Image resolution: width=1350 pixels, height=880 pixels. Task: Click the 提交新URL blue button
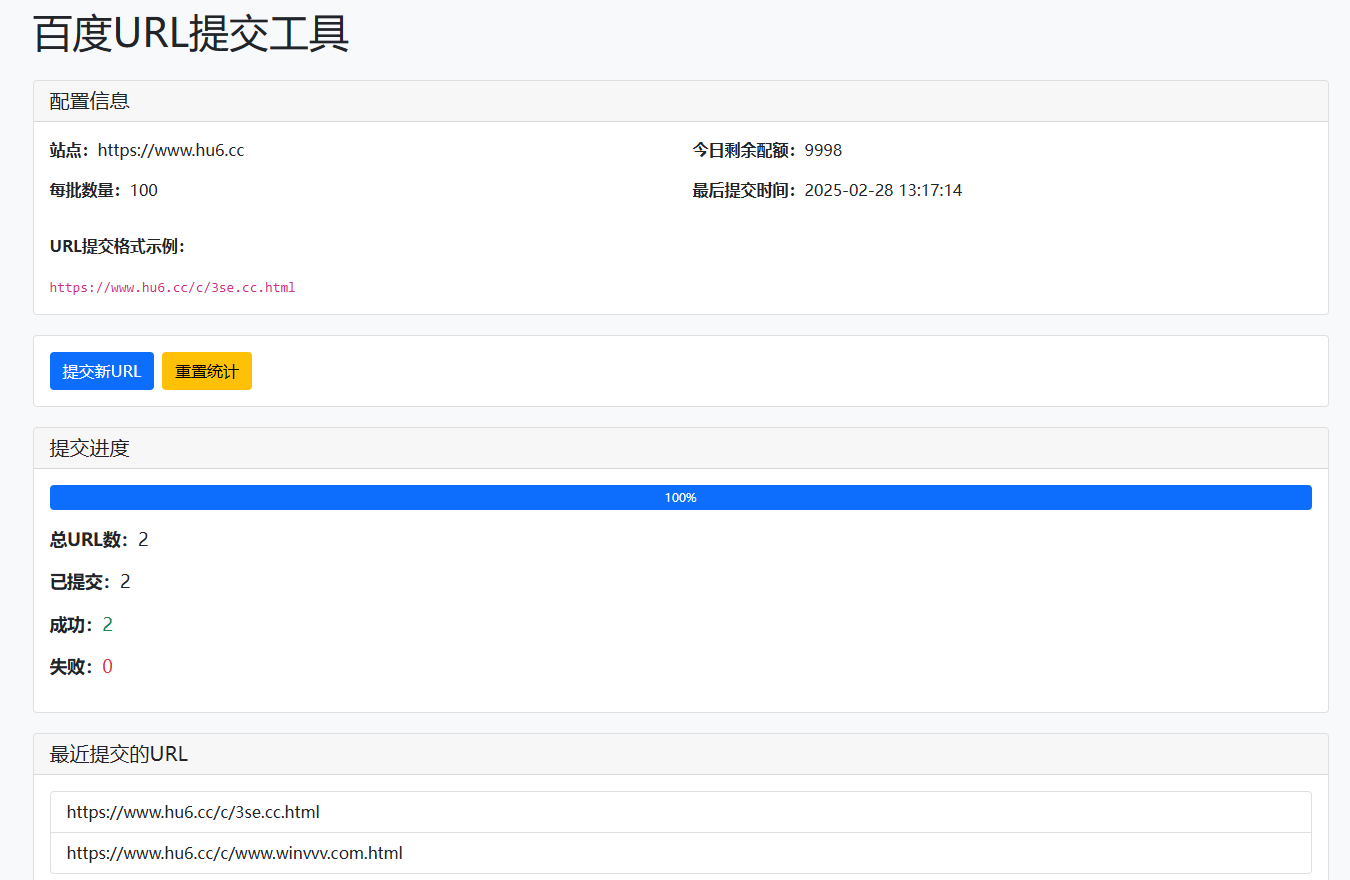101,370
